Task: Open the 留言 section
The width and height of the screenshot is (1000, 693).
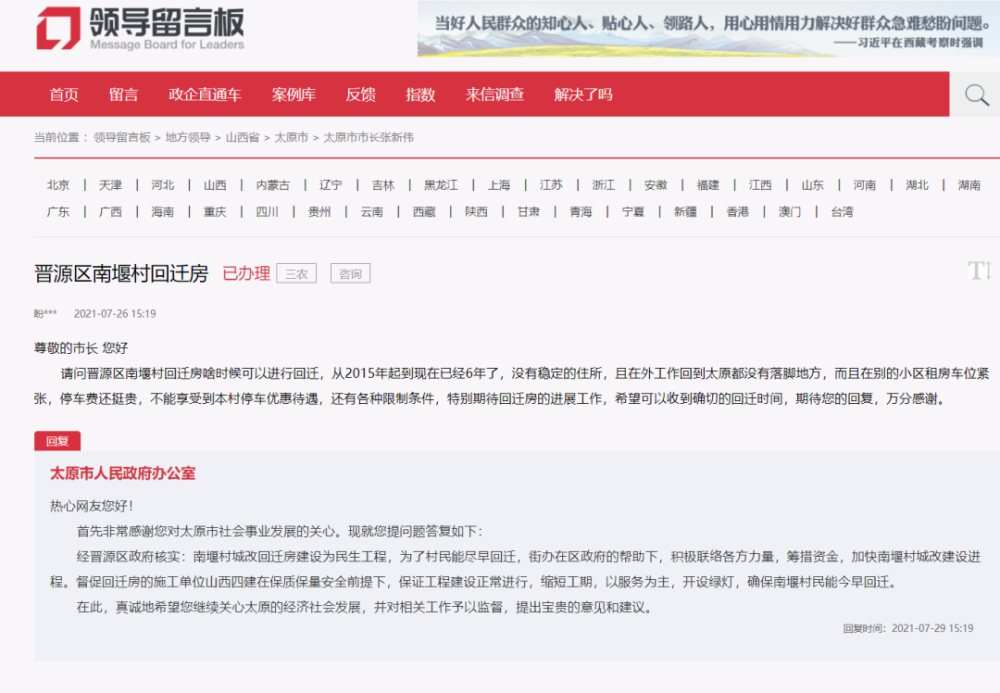Action: click(122, 94)
